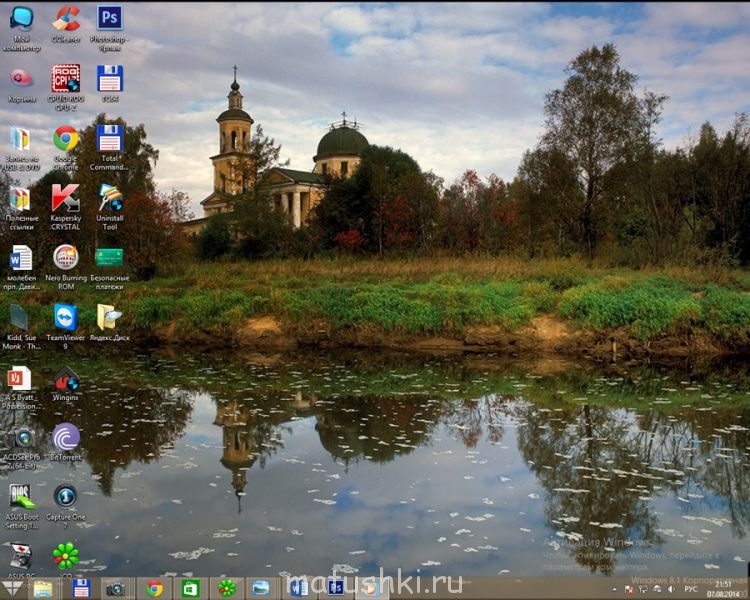Select the Total Commander desktop shortcut

(110, 139)
